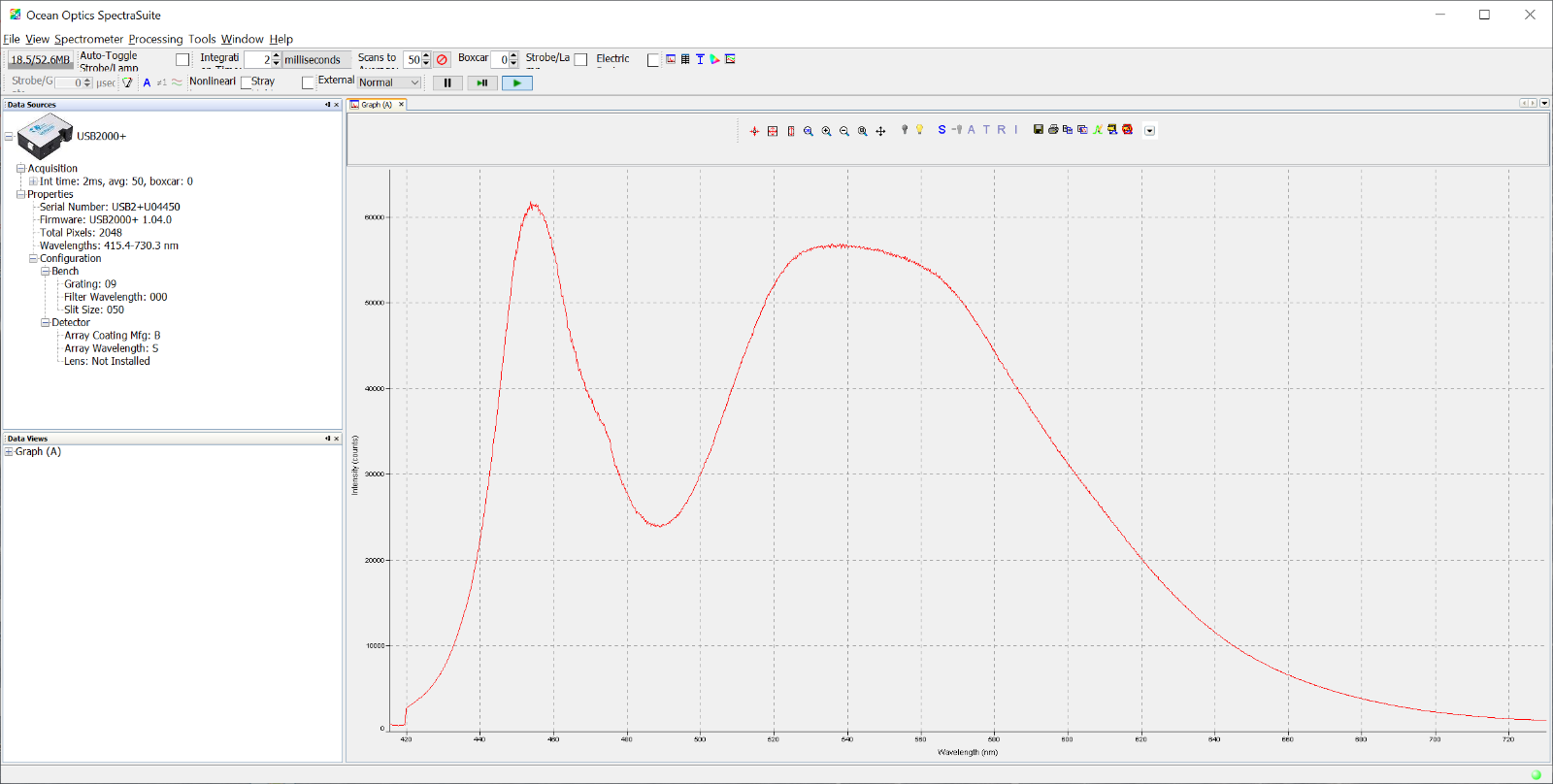This screenshot has height=784, width=1553.
Task: Collapse the Bench node
Action: 46,272
